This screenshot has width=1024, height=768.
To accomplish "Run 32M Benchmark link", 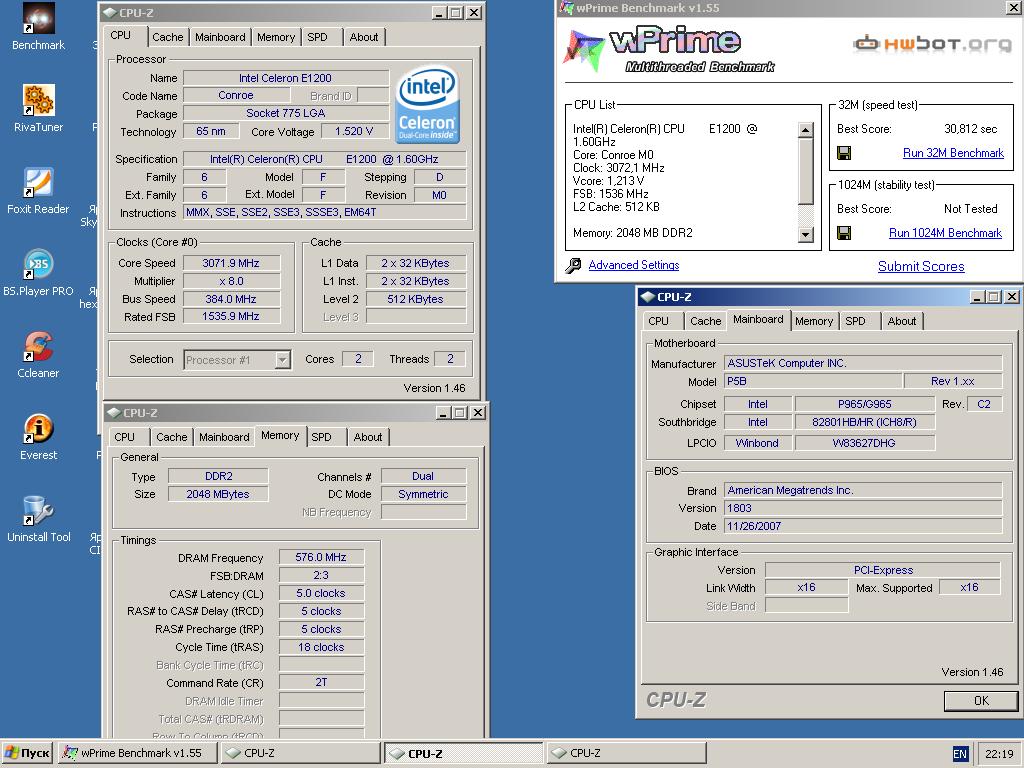I will [x=953, y=153].
